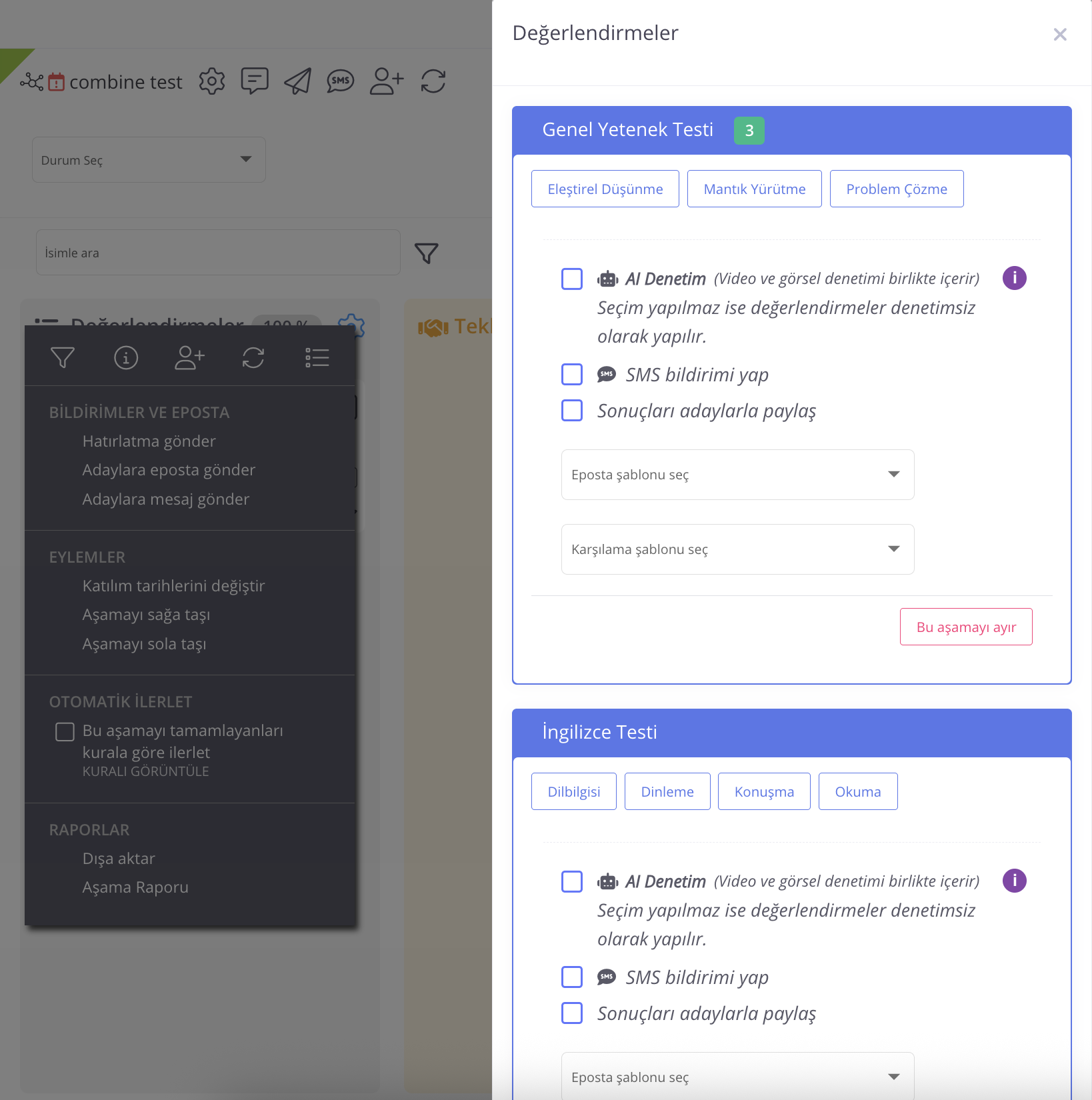Click SMS icon in Genel Yetenek Testi options
The height and width of the screenshot is (1100, 1092).
click(607, 374)
